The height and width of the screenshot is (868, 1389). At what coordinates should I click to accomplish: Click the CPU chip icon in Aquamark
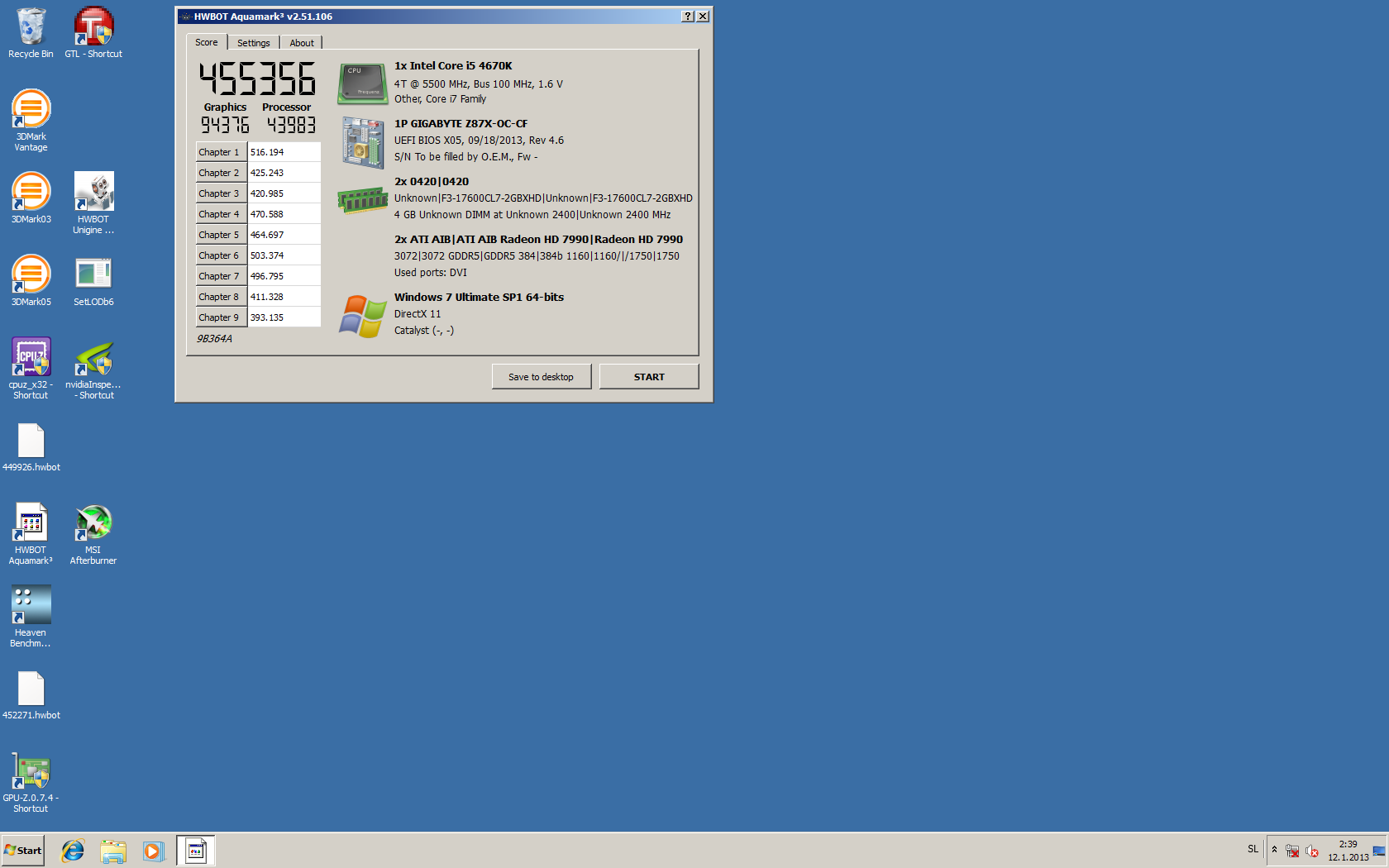[363, 83]
